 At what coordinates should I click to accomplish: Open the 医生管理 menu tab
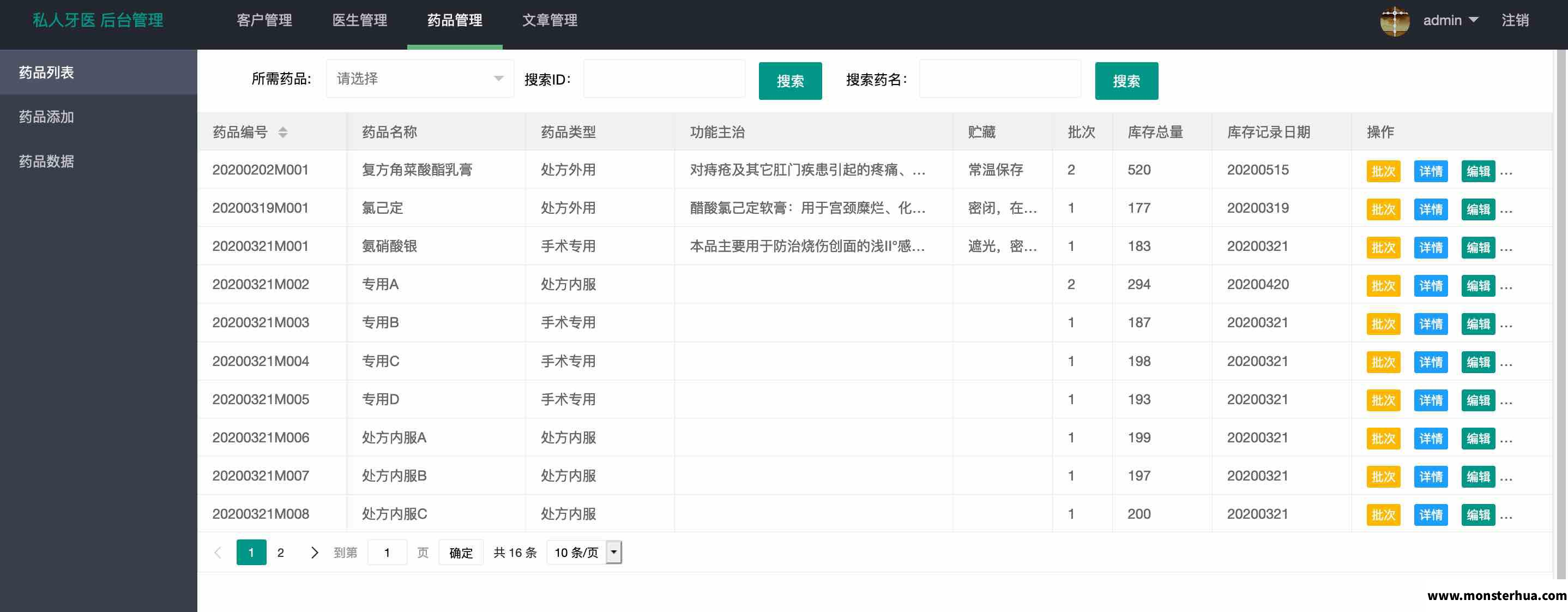[360, 20]
